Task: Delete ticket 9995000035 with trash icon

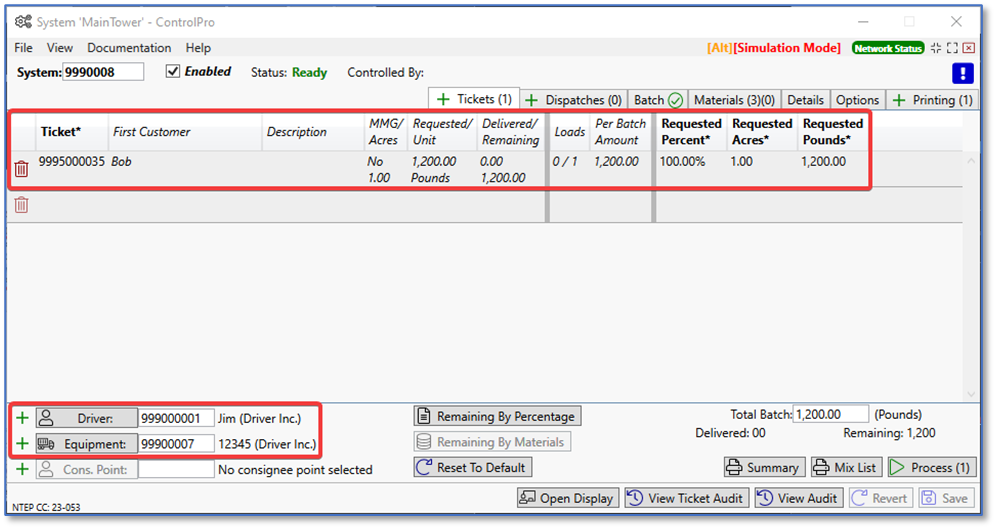Action: point(21,169)
